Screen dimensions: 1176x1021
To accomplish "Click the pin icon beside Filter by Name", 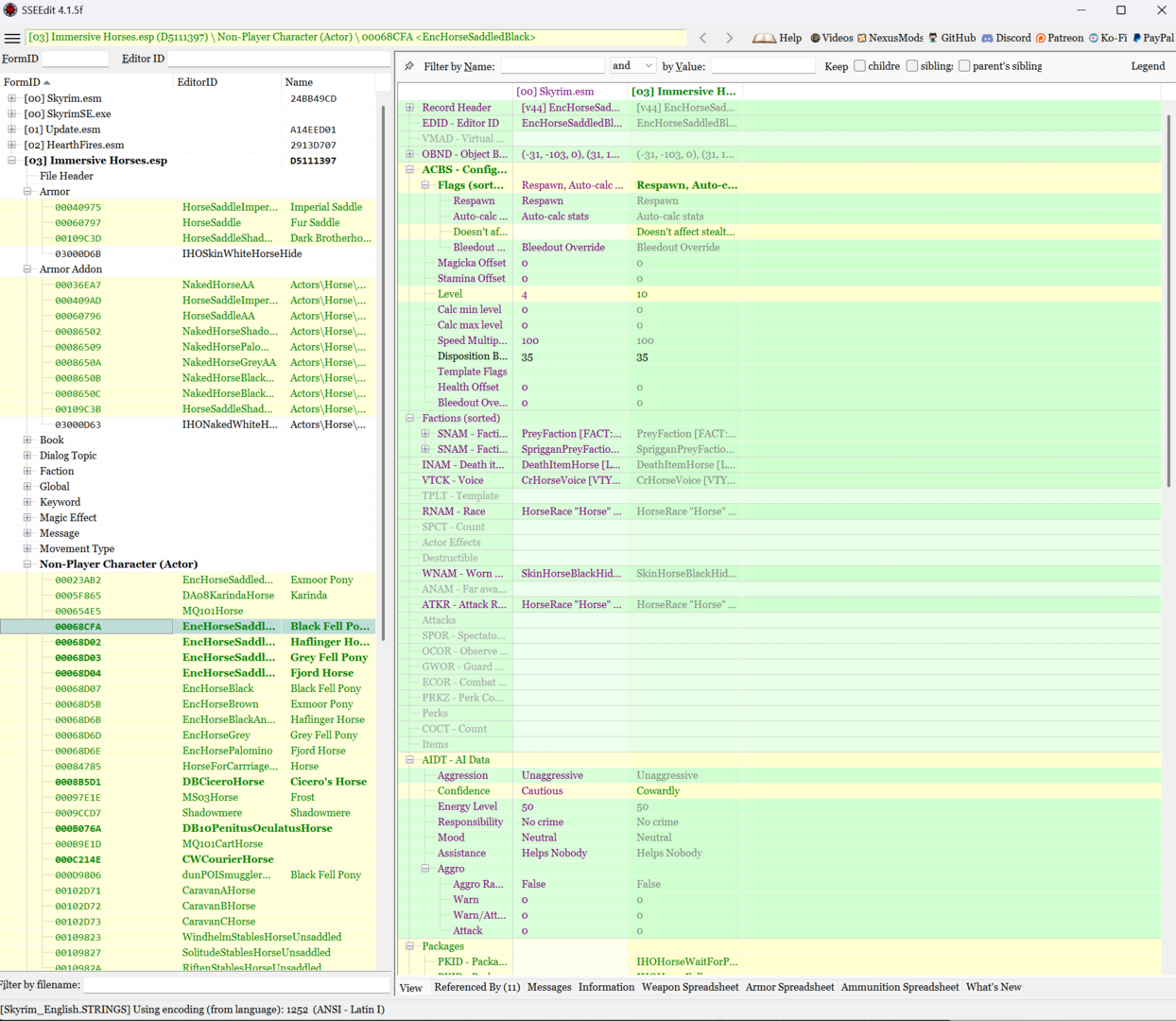I will click(x=409, y=66).
